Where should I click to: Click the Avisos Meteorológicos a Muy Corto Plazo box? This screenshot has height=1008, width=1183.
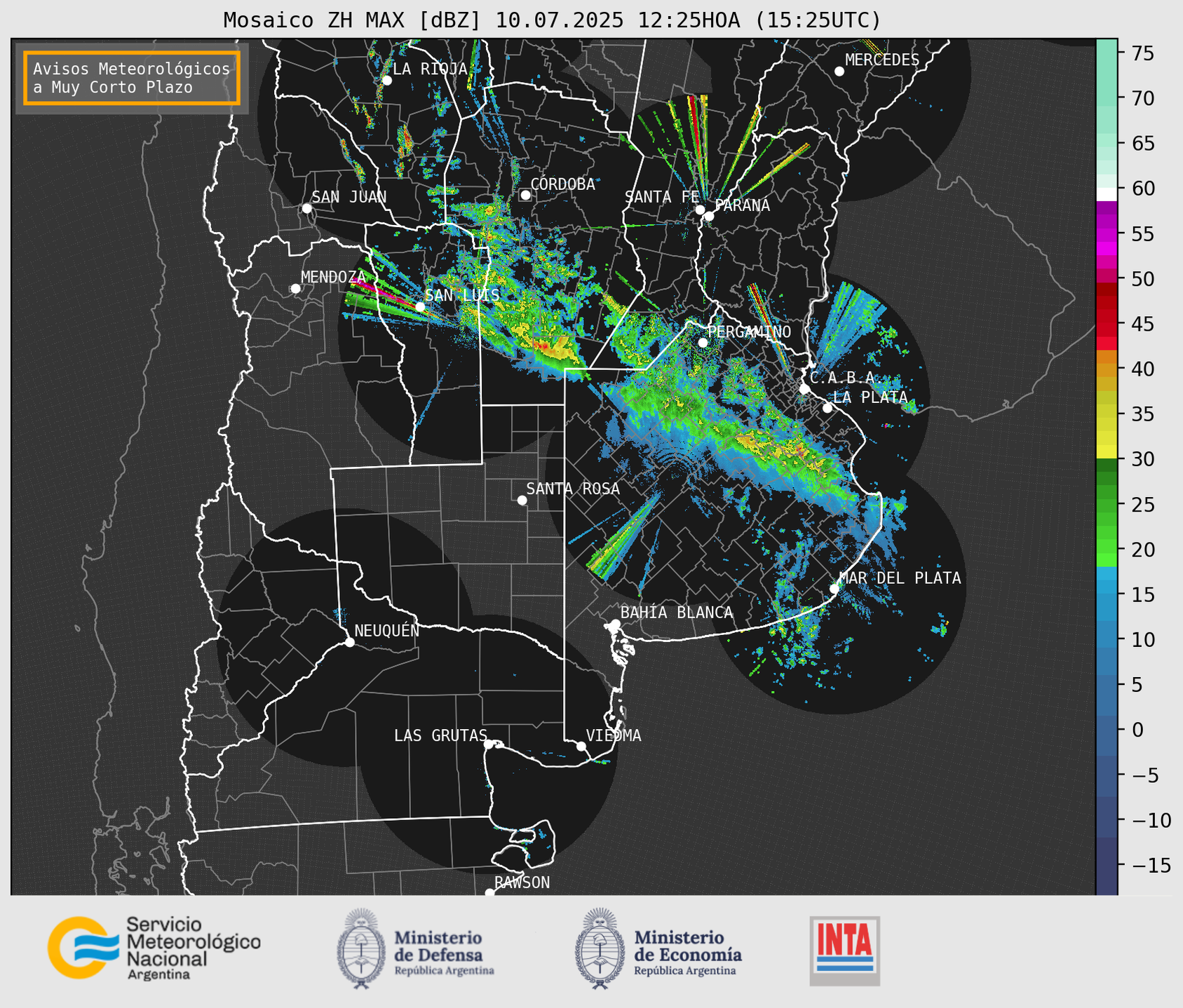tap(132, 78)
